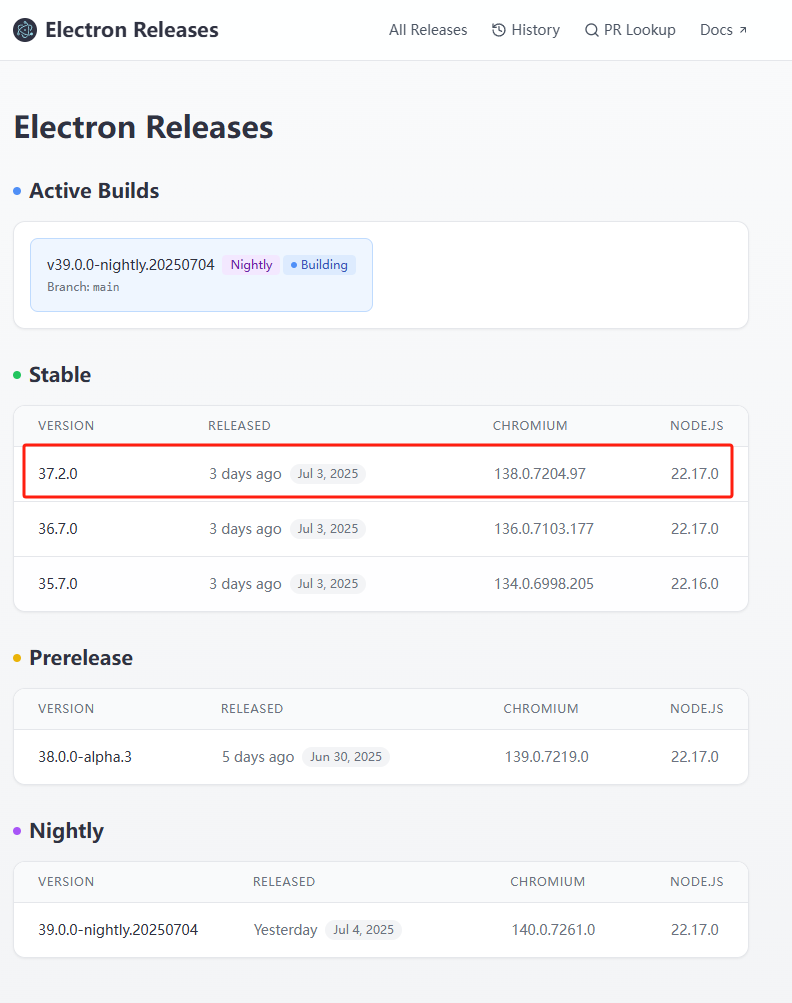Image resolution: width=792 pixels, height=1003 pixels.
Task: Click the PR Lookup magnifier icon
Action: (590, 30)
